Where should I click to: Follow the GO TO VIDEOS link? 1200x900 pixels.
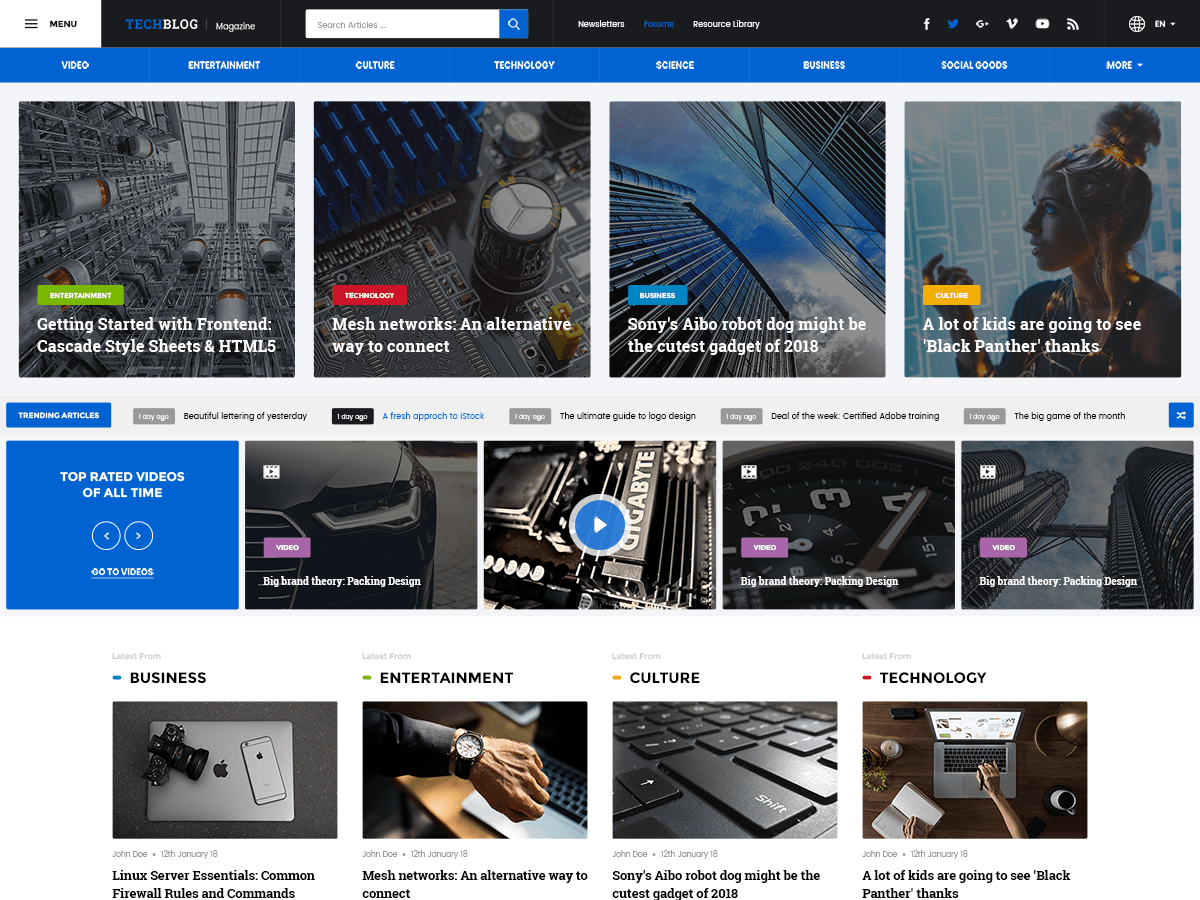(x=122, y=572)
